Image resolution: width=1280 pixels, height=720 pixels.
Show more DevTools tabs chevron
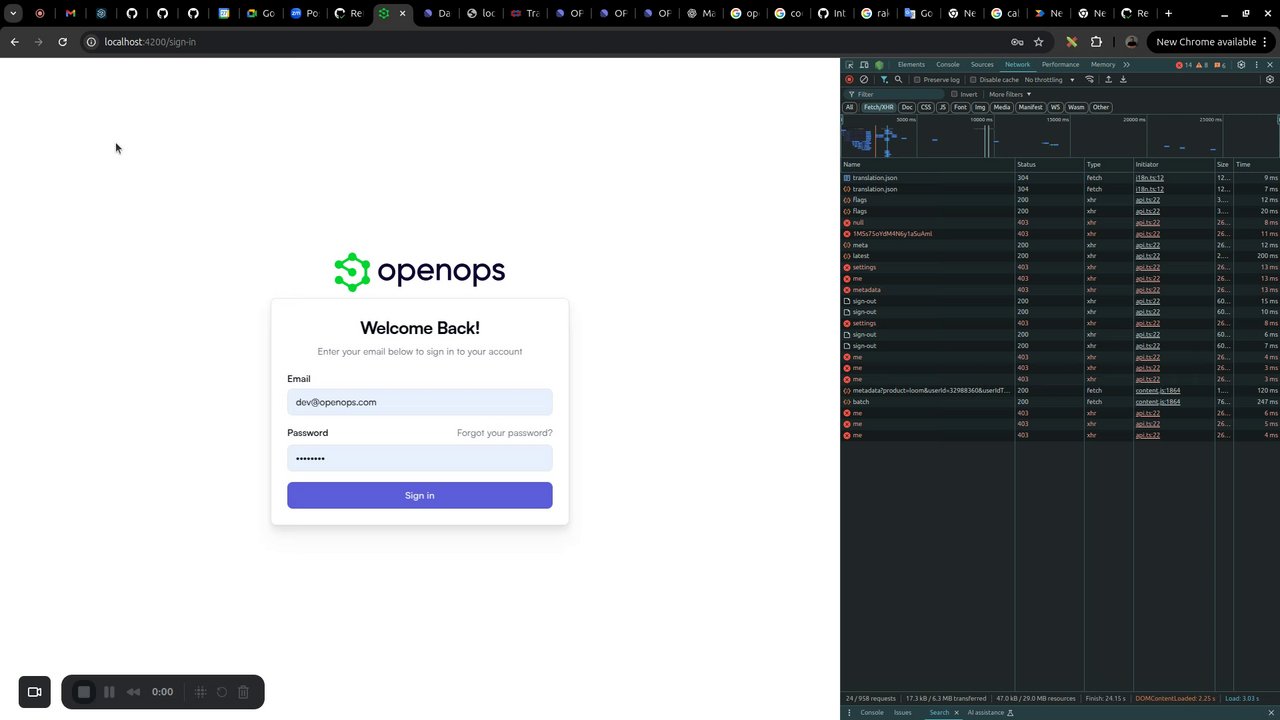click(1126, 64)
